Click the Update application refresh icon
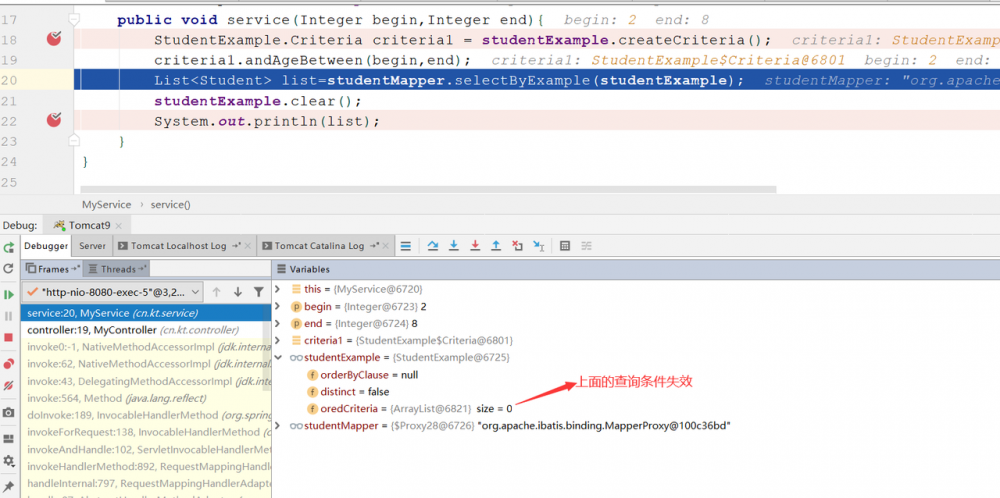Viewport: 1000px width, 498px height. tap(8, 268)
